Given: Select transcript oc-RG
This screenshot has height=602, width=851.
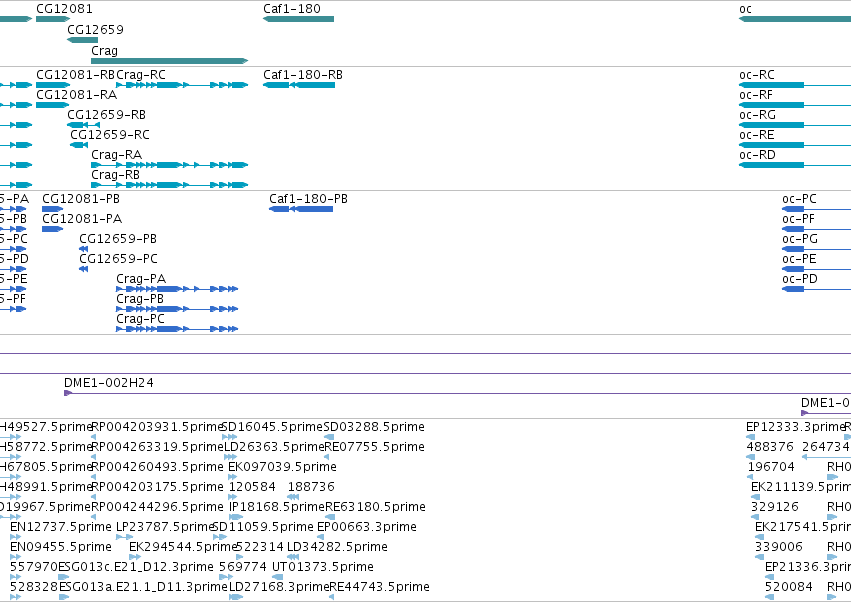Looking at the screenshot, I should pos(795,125).
